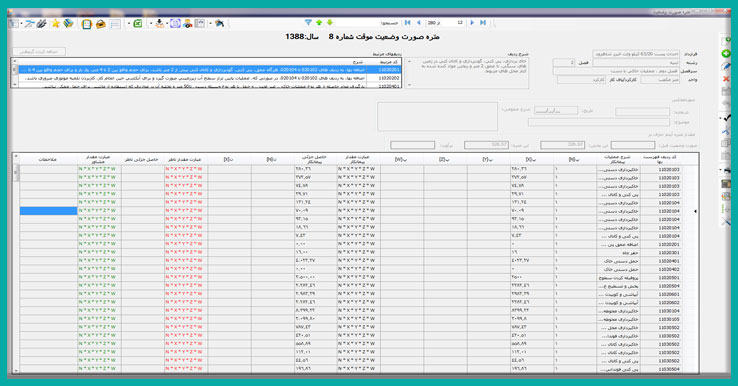Click the blue highlighted cell in notes column
Image resolution: width=738 pixels, height=386 pixels.
(x=48, y=211)
